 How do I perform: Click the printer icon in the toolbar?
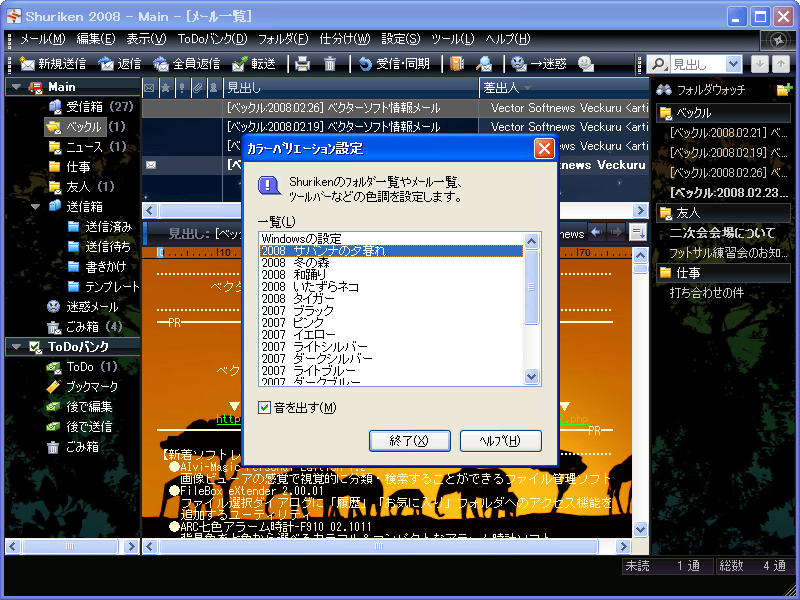coord(303,64)
